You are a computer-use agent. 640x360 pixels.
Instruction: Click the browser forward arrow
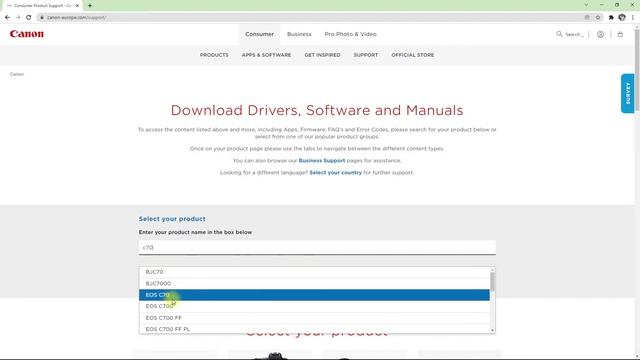click(x=18, y=17)
